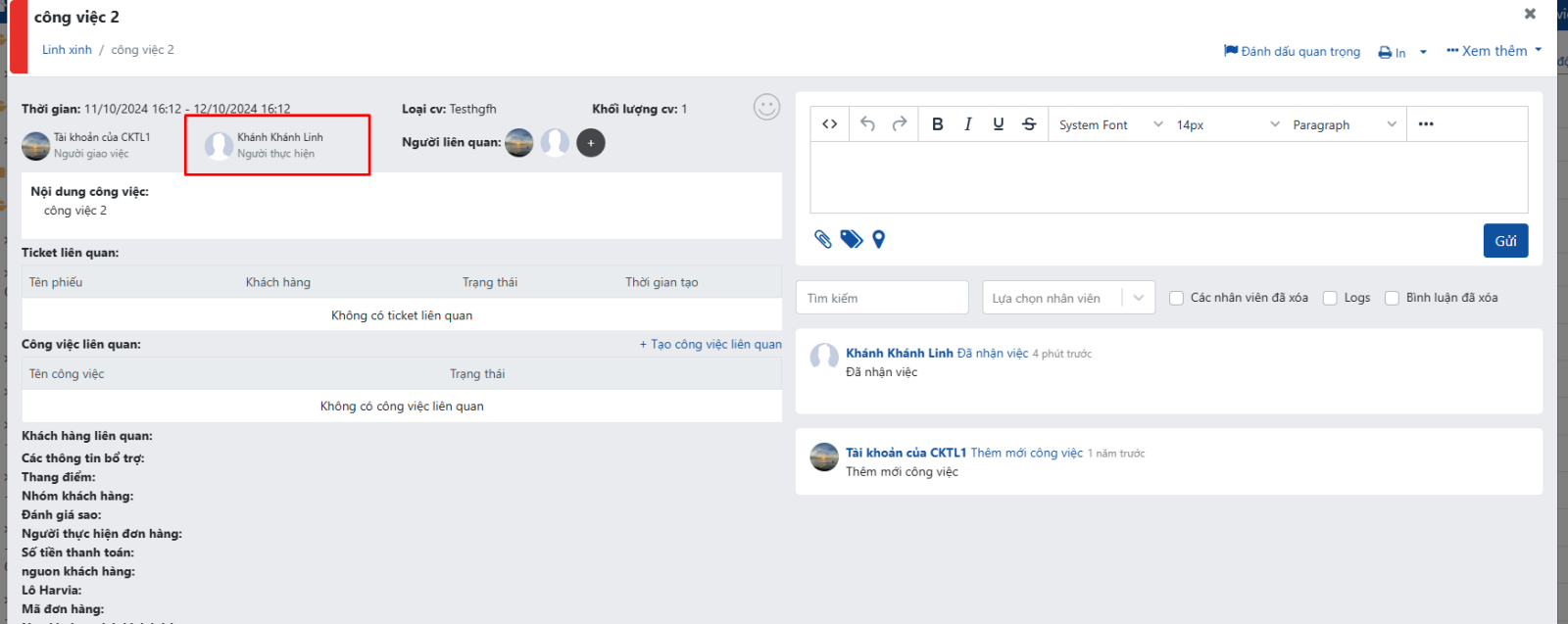The image size is (1568, 624).
Task: Enable the 'Các nhân viên đã xóa' checkbox
Action: tap(1177, 298)
